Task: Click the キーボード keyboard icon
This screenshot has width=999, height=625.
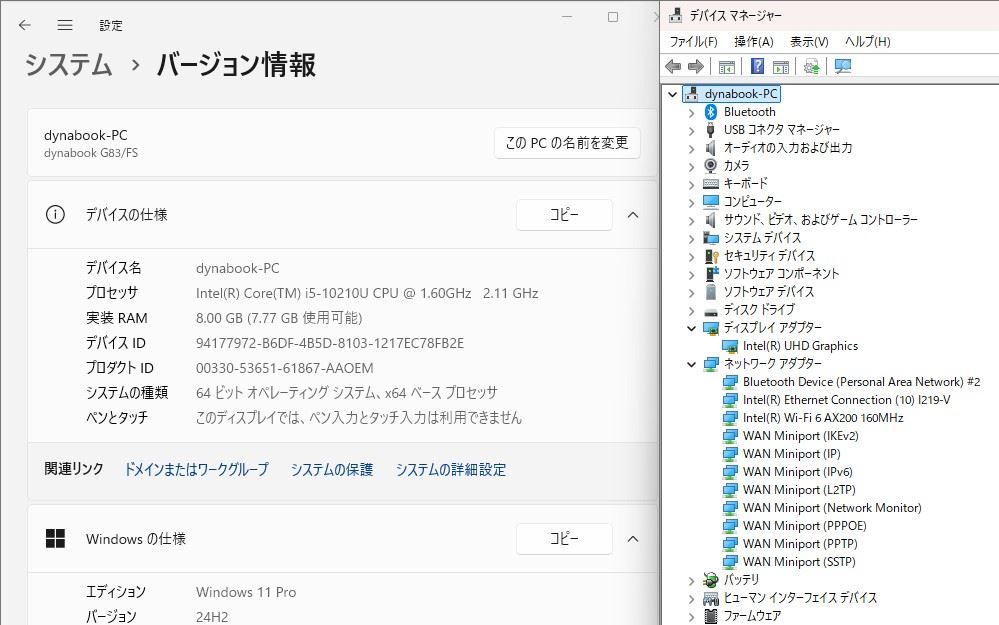Action: click(711, 183)
